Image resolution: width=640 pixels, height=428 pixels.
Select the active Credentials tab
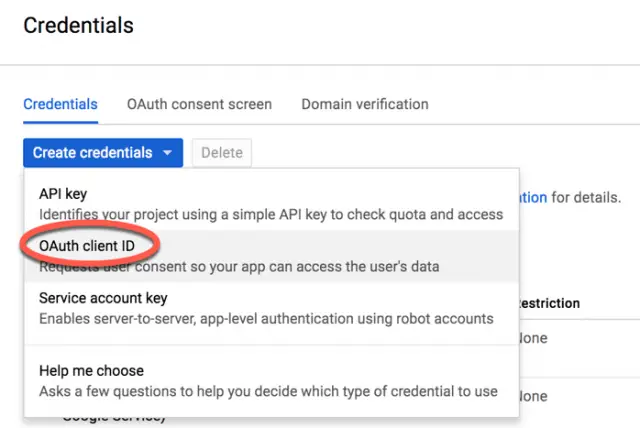[x=60, y=104]
